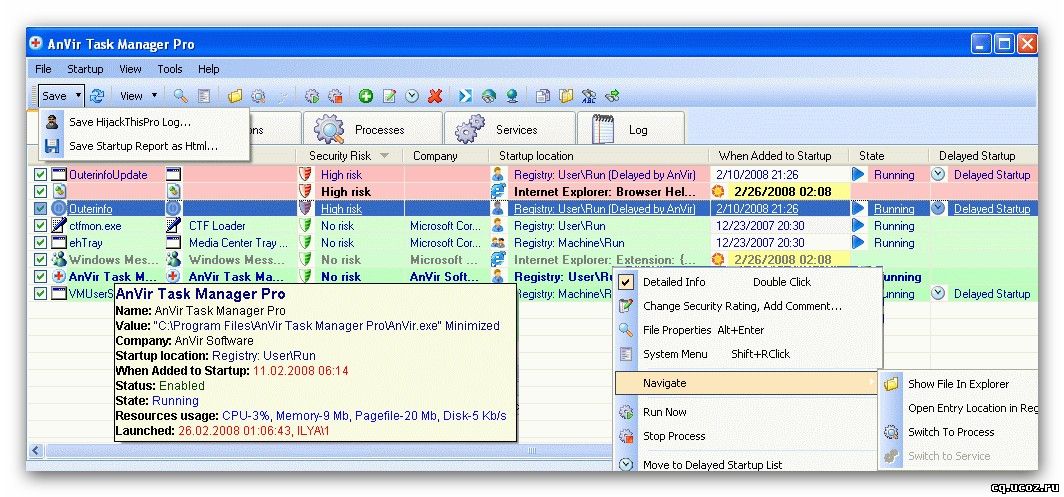Viewport: 1064px width, 497px height.
Task: Disable ctfmon.exe startup checkbox
Action: tap(41, 225)
